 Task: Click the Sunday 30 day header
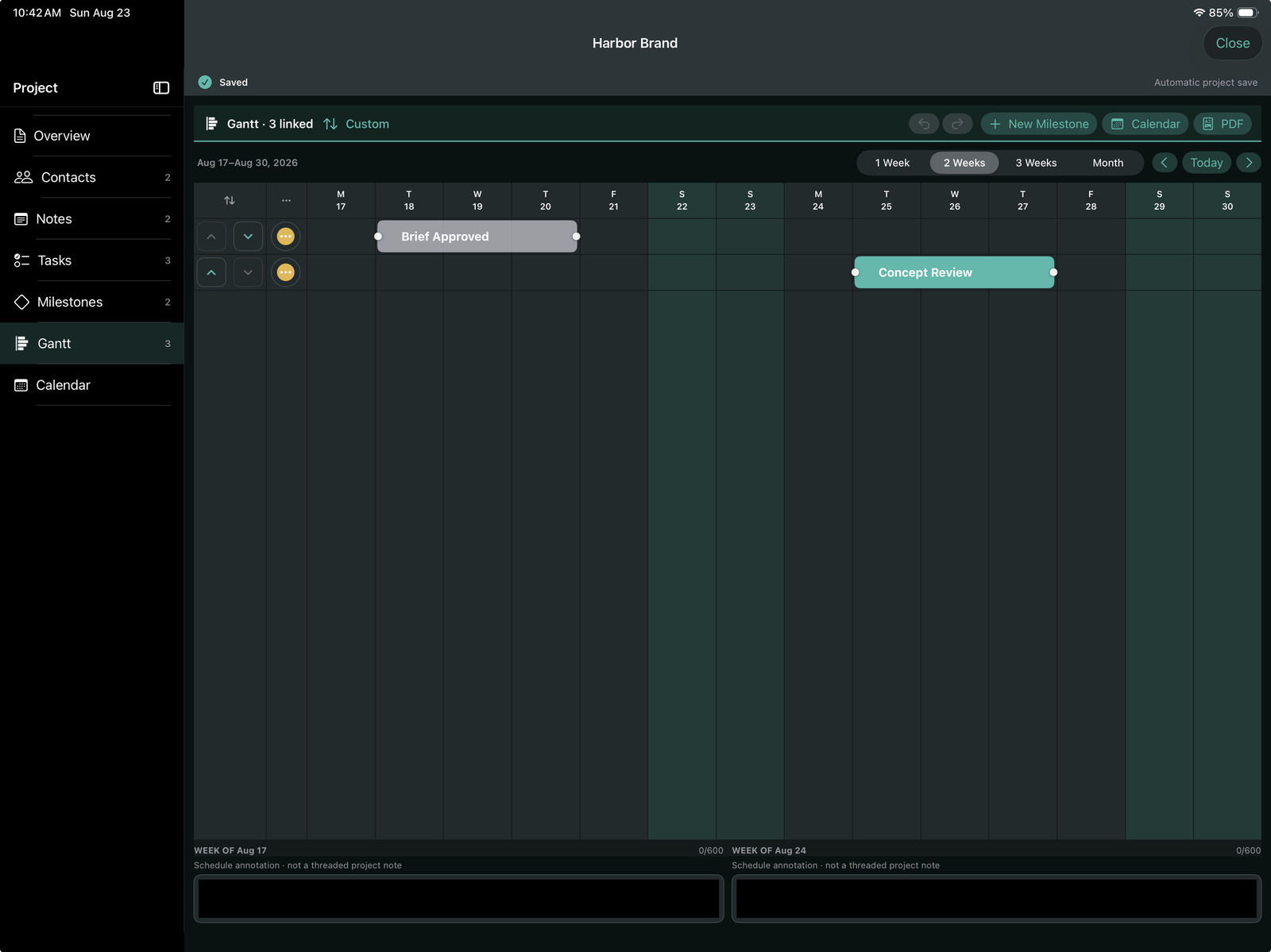(x=1227, y=201)
